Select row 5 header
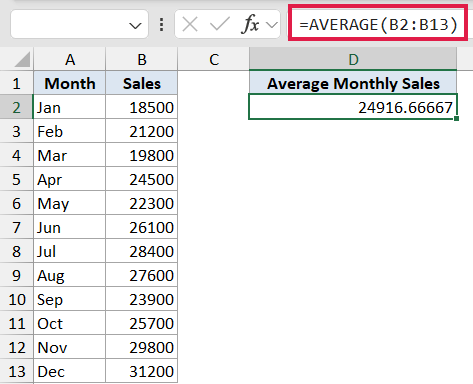The width and height of the screenshot is (473, 384). pyautogui.click(x=17, y=179)
